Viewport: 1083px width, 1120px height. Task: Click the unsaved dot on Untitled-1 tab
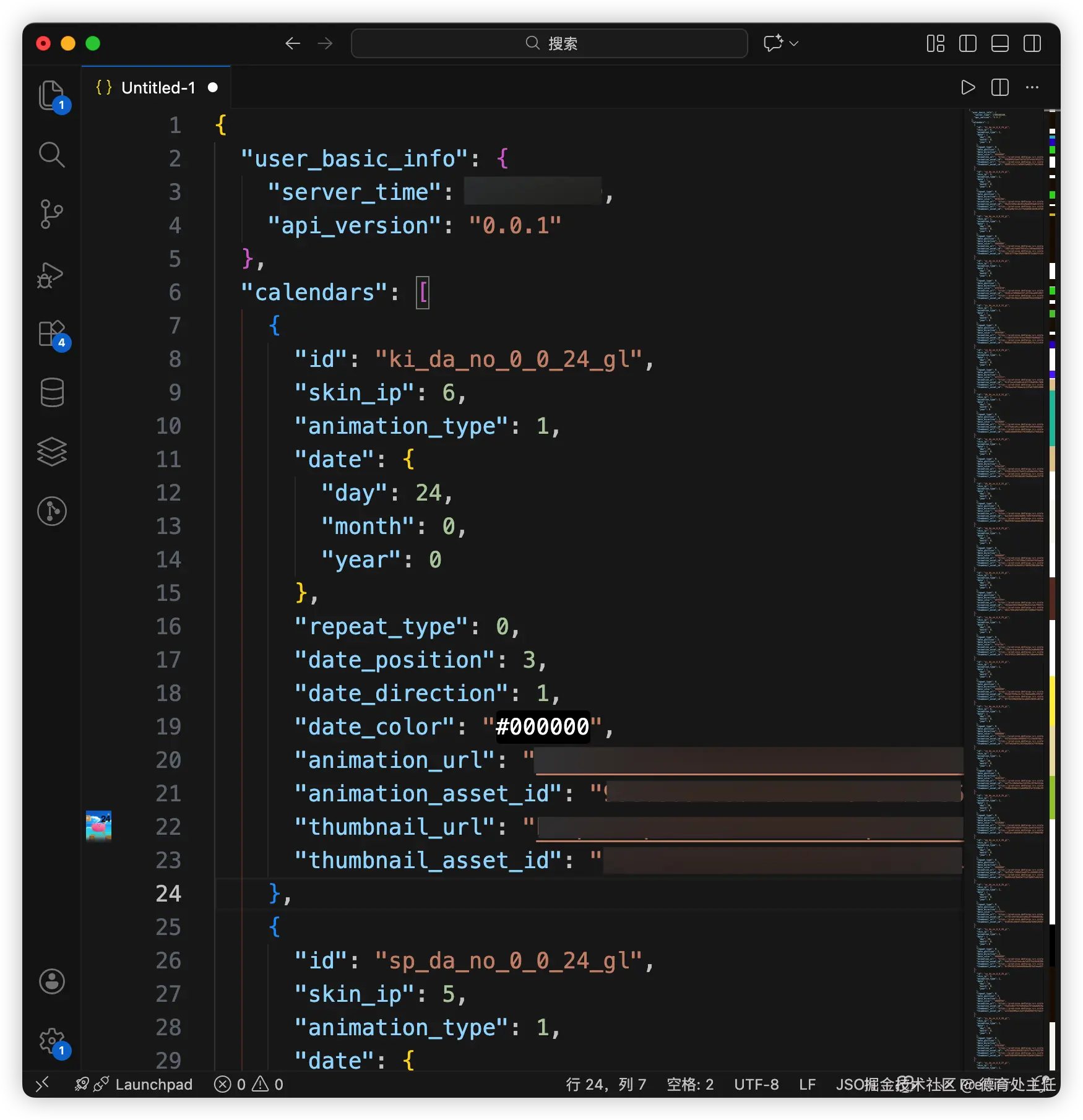[x=213, y=87]
